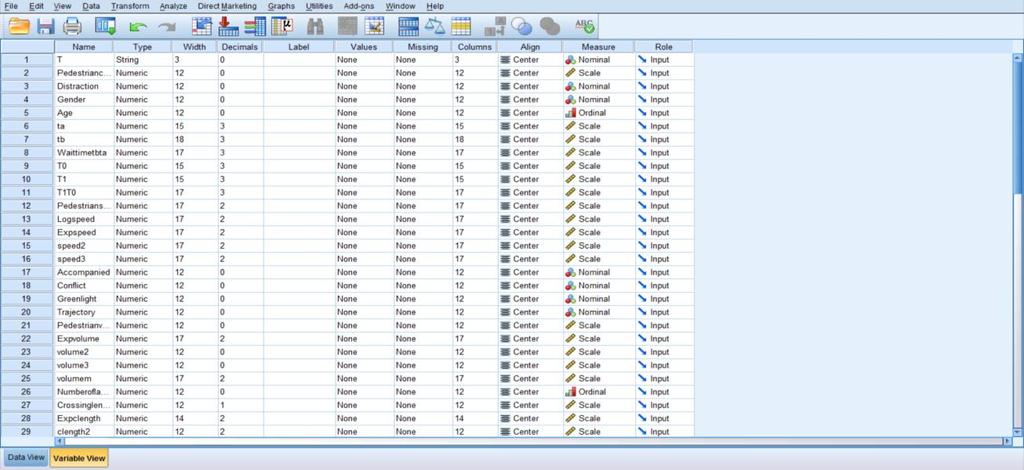Select row number 5 header
The height and width of the screenshot is (470, 1024).
coord(27,113)
